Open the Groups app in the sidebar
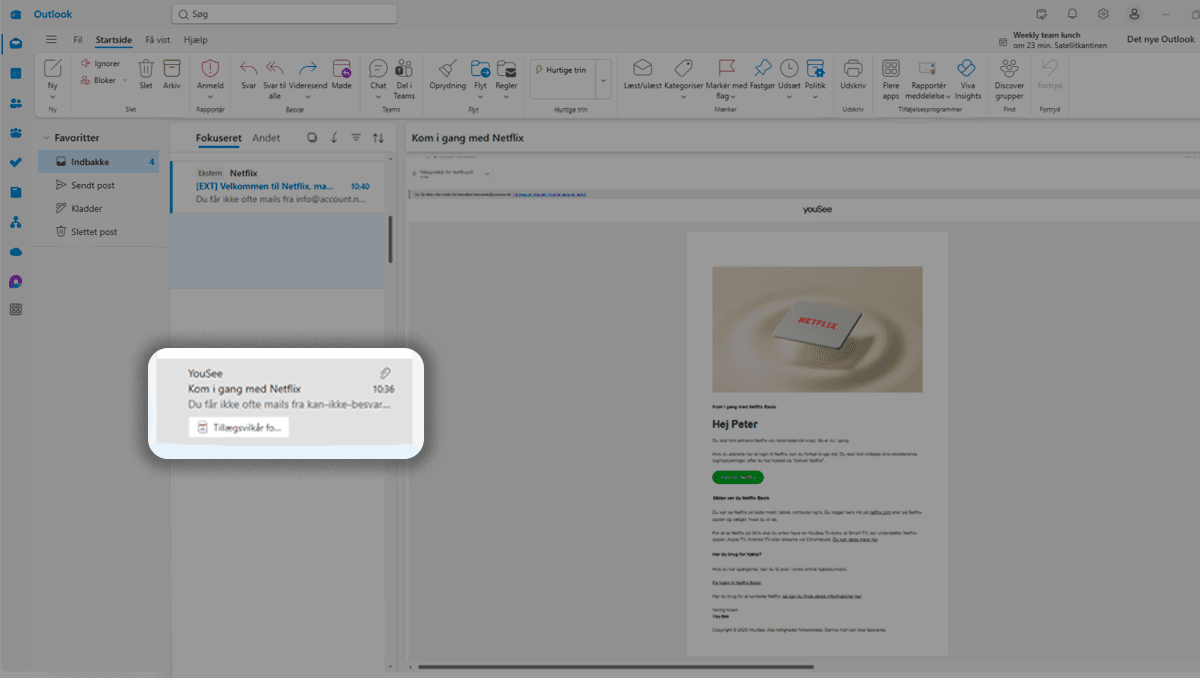1200x678 pixels. pos(16,133)
